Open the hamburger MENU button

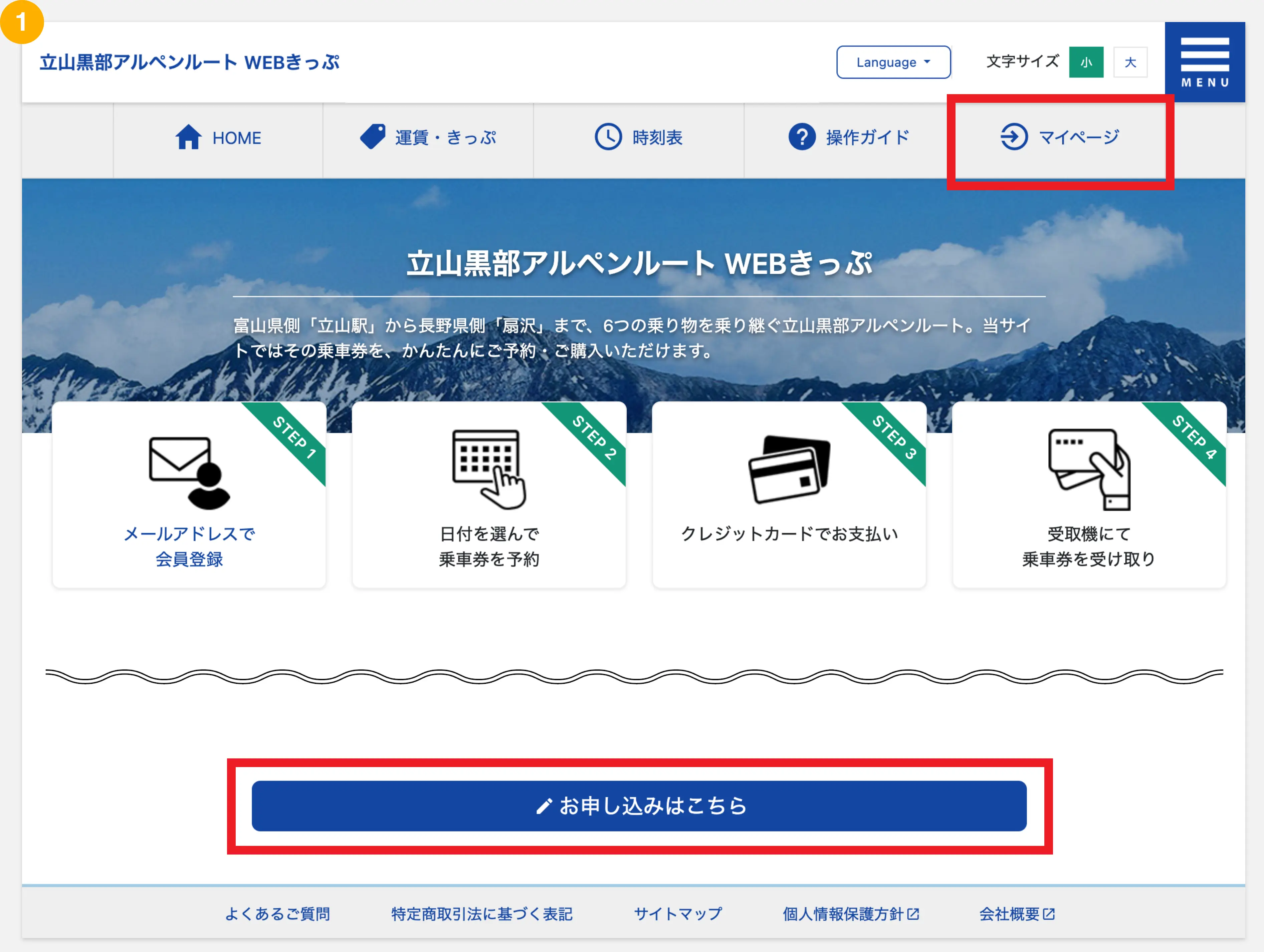1205,62
